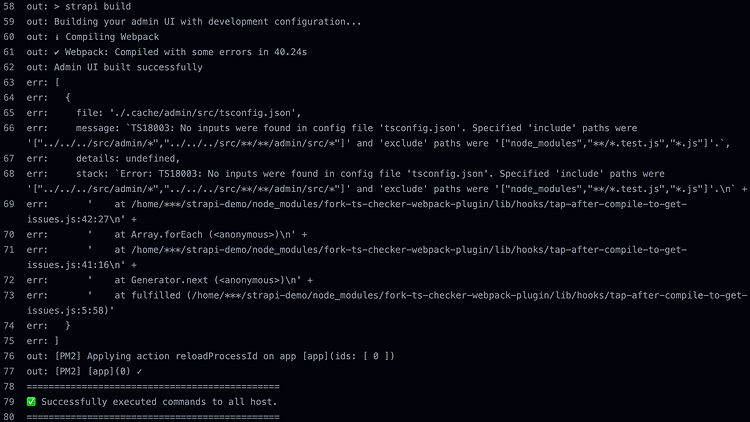Click the 'details: undefined' log line
The image size is (750, 422).
click(128, 158)
